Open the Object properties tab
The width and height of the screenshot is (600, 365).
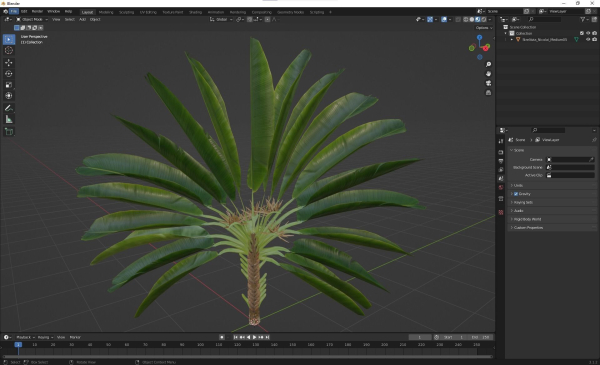501,199
